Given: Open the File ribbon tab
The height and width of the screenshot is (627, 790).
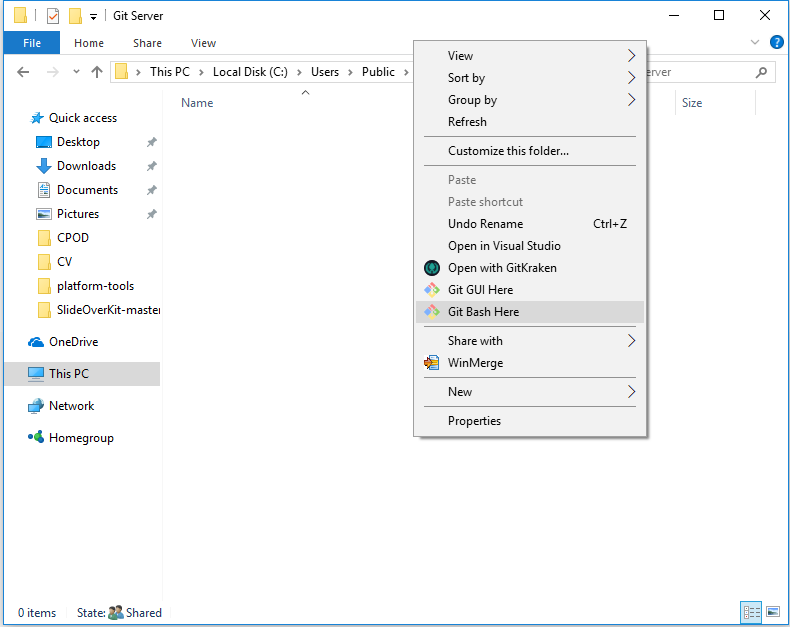Looking at the screenshot, I should [x=32, y=43].
